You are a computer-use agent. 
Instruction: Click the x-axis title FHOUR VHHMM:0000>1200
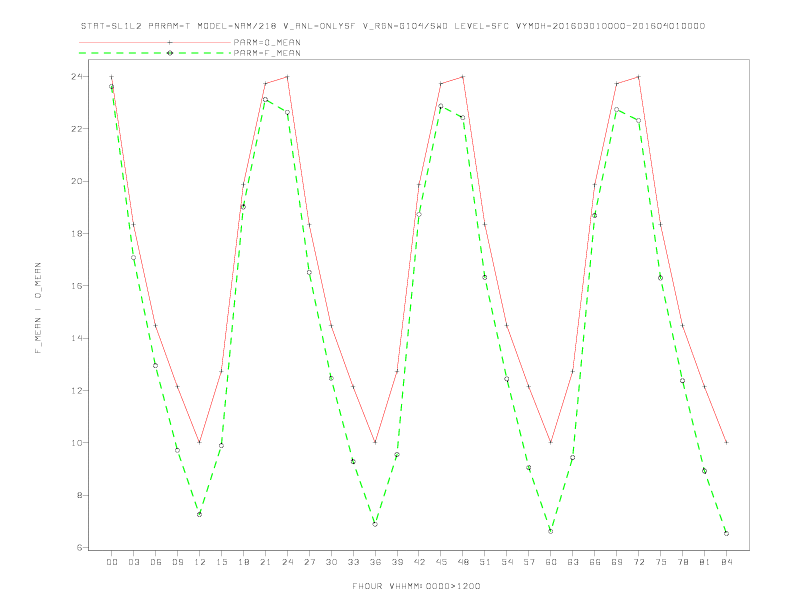tap(416, 586)
